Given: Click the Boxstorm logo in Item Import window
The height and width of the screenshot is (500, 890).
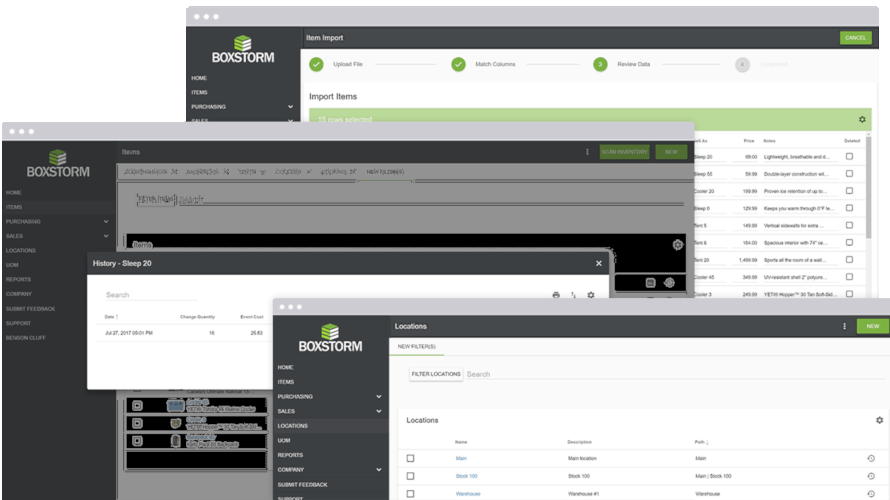Looking at the screenshot, I should (x=243, y=49).
